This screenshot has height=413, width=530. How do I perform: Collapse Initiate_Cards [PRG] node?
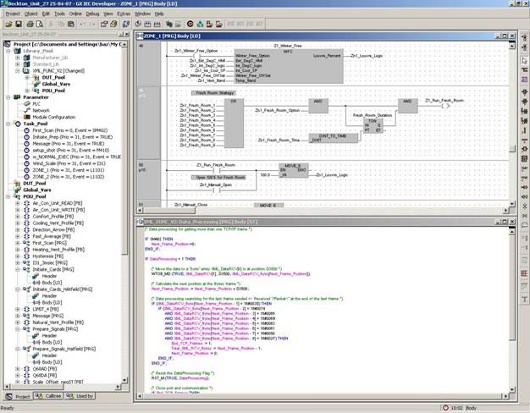pos(18,269)
